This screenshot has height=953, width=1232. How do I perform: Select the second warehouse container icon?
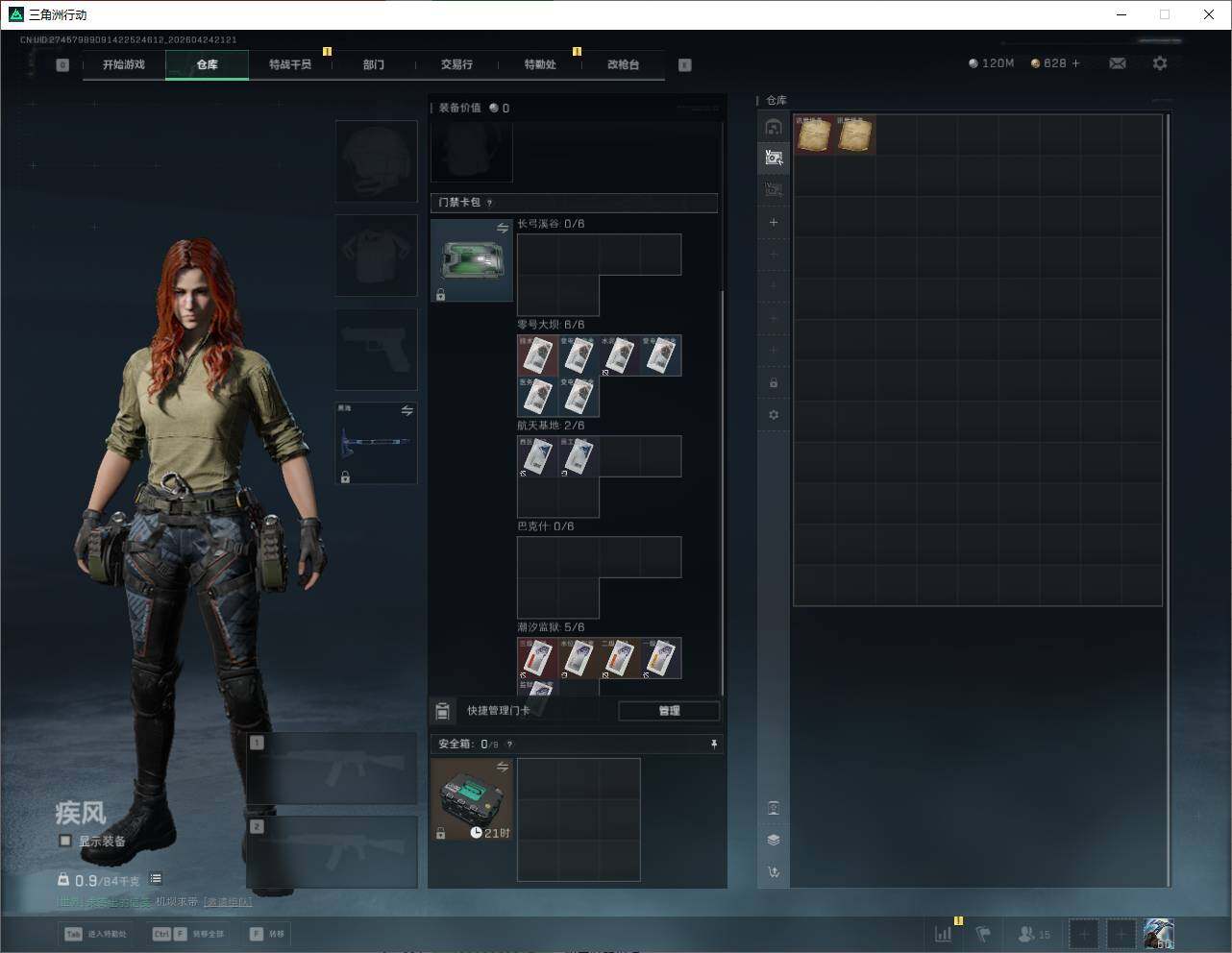[x=774, y=158]
